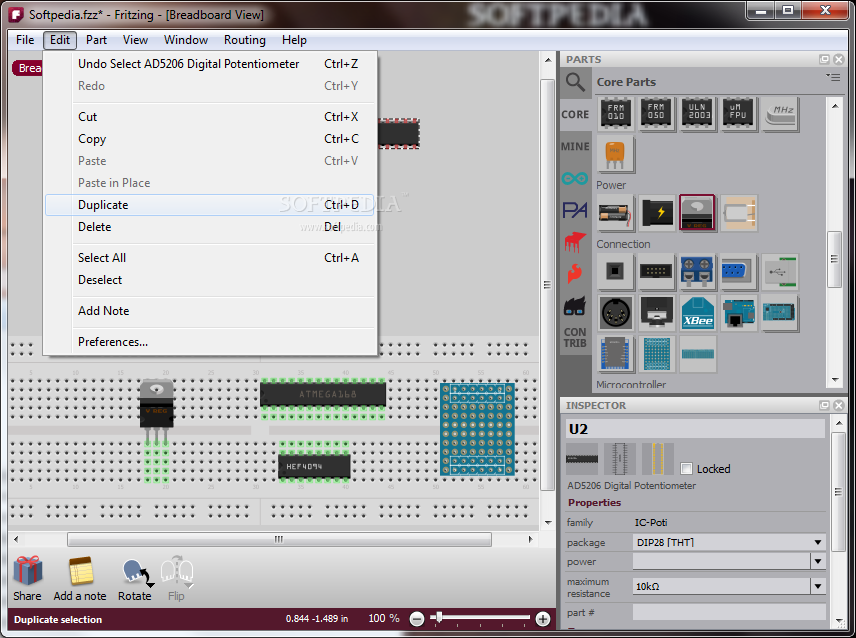Toggle the Locked checkbox
This screenshot has width=856, height=638.
687,469
